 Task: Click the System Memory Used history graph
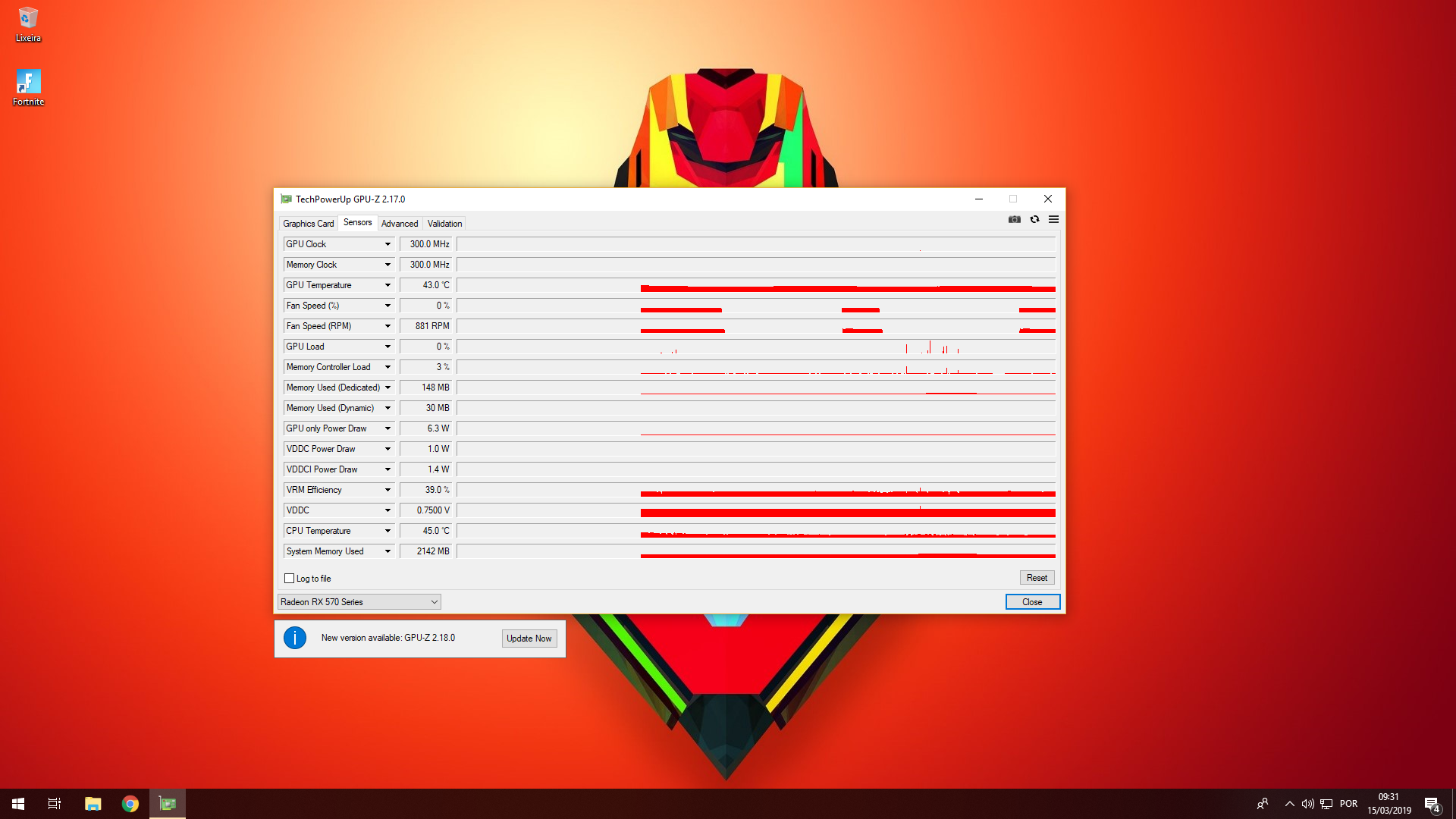click(x=756, y=551)
